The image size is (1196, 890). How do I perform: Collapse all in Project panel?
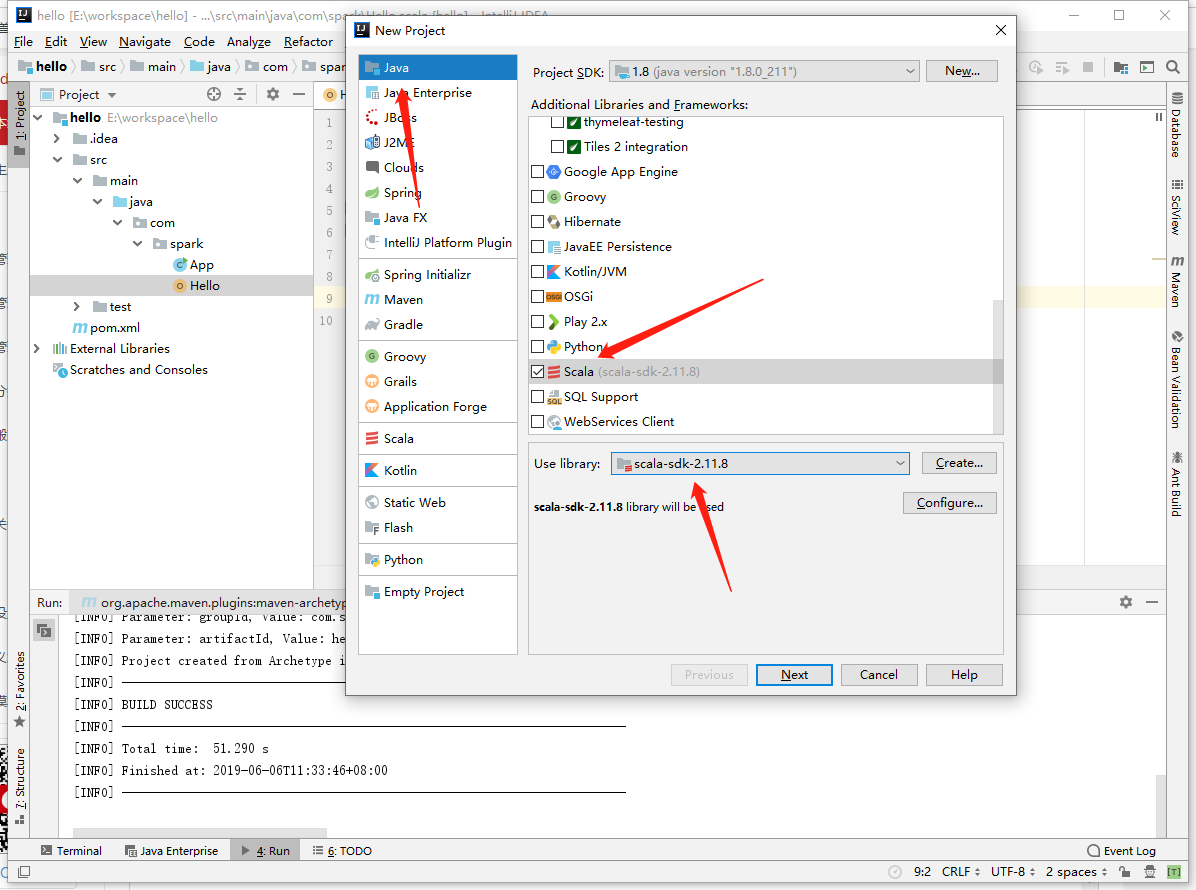[x=240, y=94]
